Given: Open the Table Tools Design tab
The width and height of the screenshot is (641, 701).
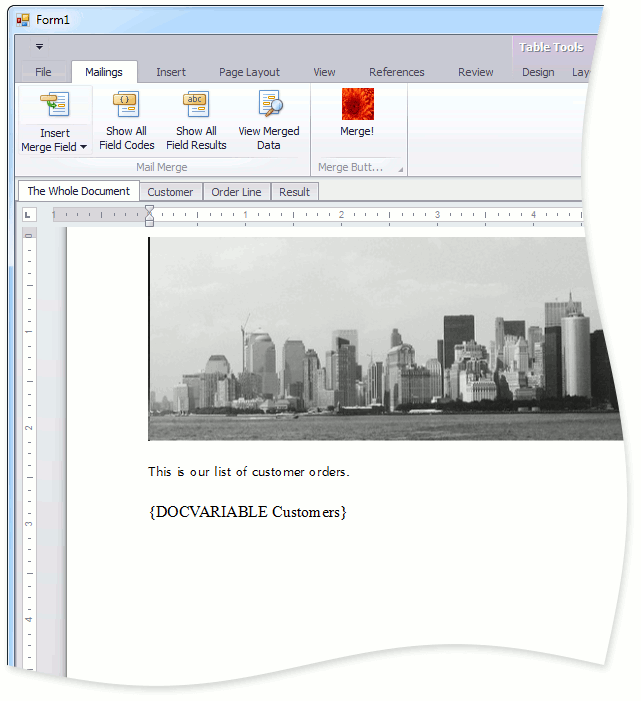Looking at the screenshot, I should [538, 72].
